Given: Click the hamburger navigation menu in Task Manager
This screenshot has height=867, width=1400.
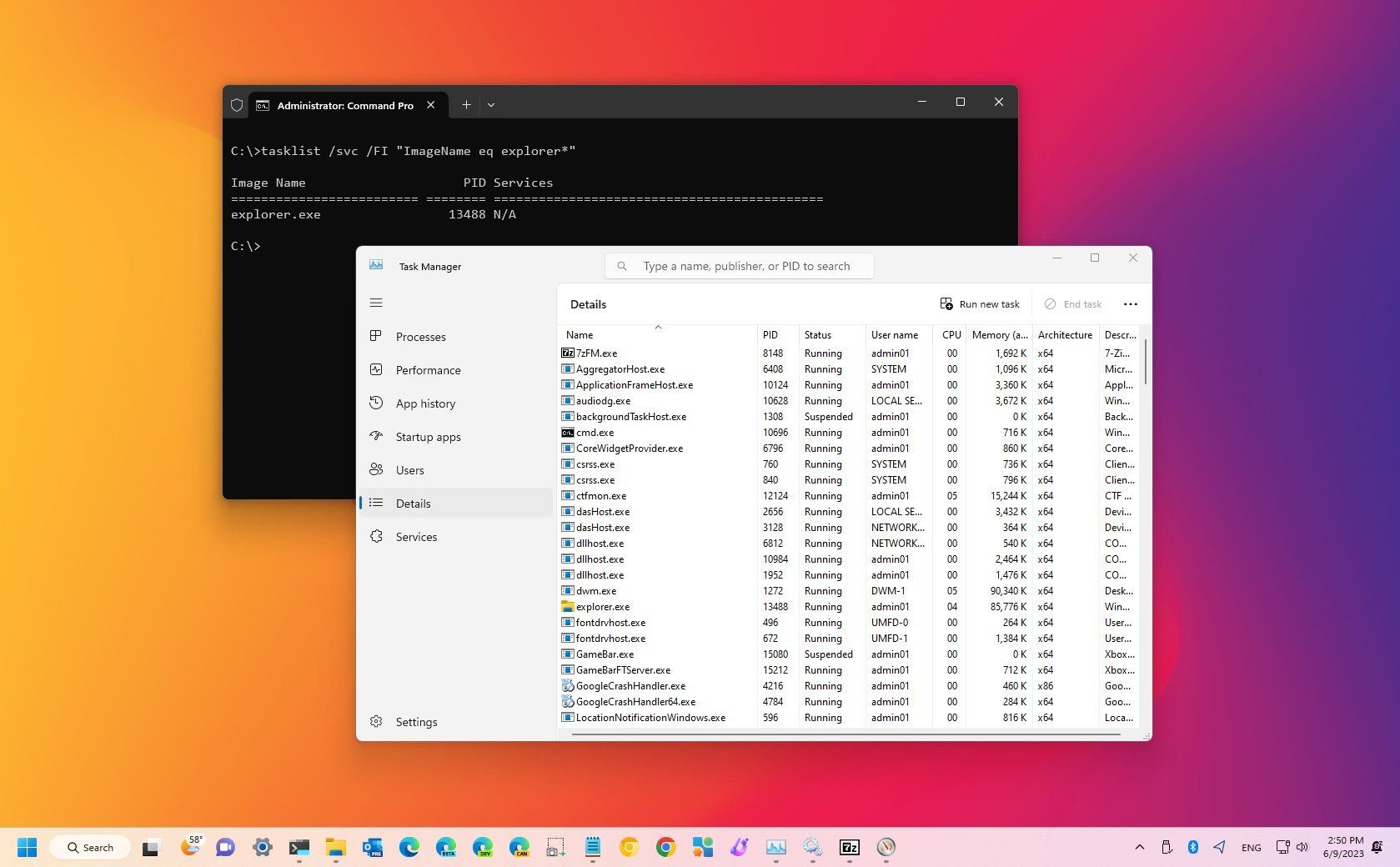Looking at the screenshot, I should 376,302.
